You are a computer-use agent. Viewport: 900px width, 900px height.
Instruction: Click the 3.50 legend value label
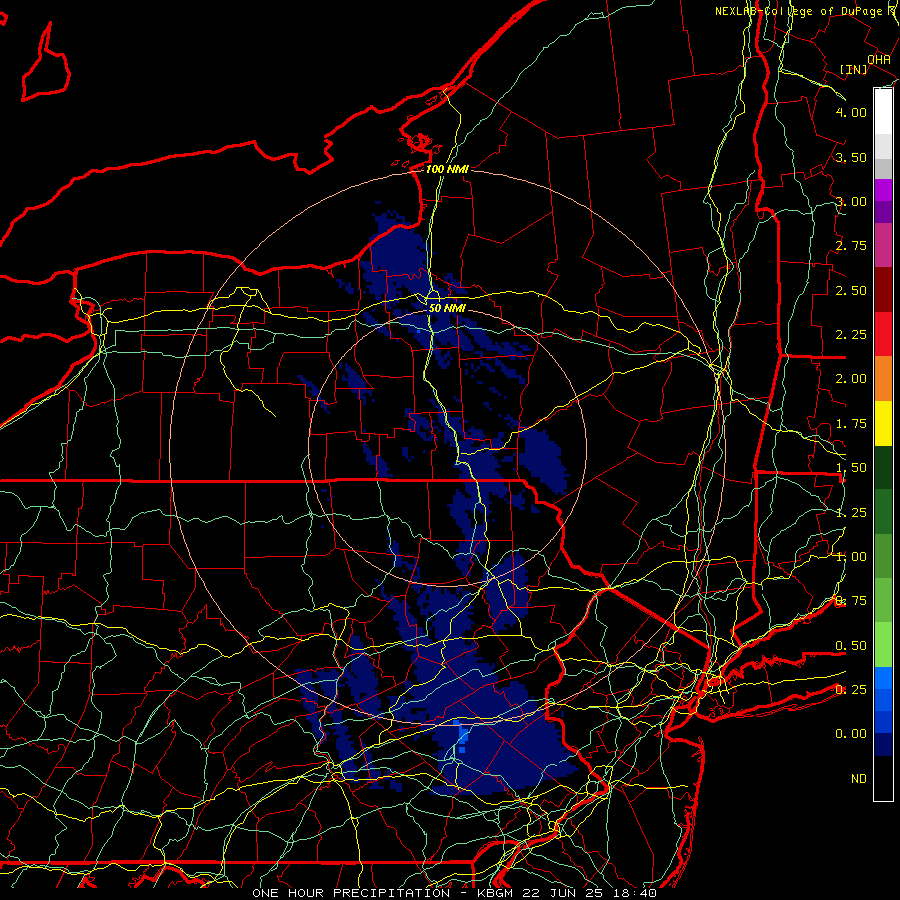pyautogui.click(x=851, y=157)
